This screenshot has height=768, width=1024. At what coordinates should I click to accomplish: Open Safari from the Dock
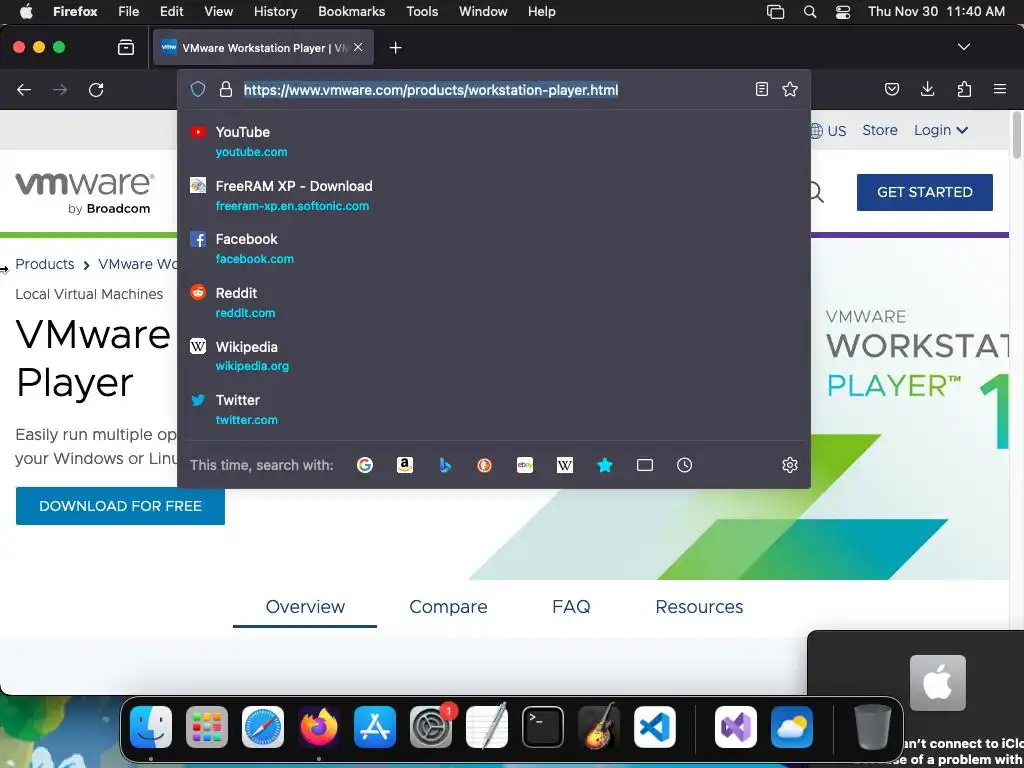(263, 727)
